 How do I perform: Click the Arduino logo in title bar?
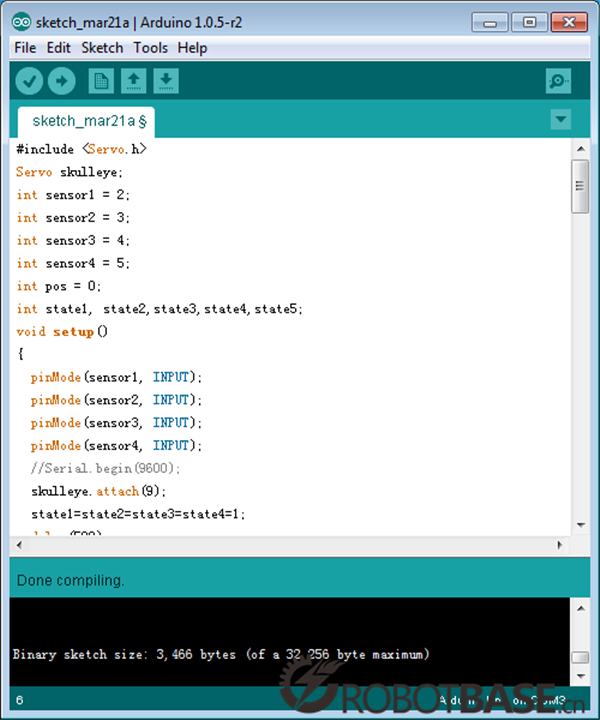[x=20, y=21]
